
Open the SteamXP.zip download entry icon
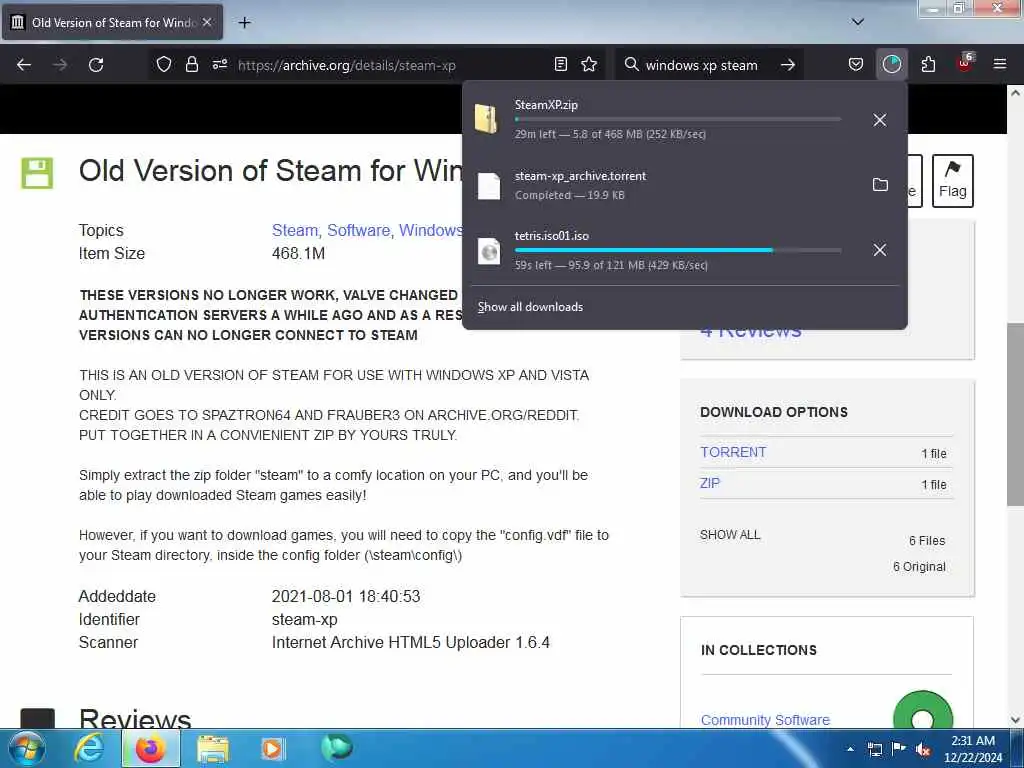tap(487, 119)
